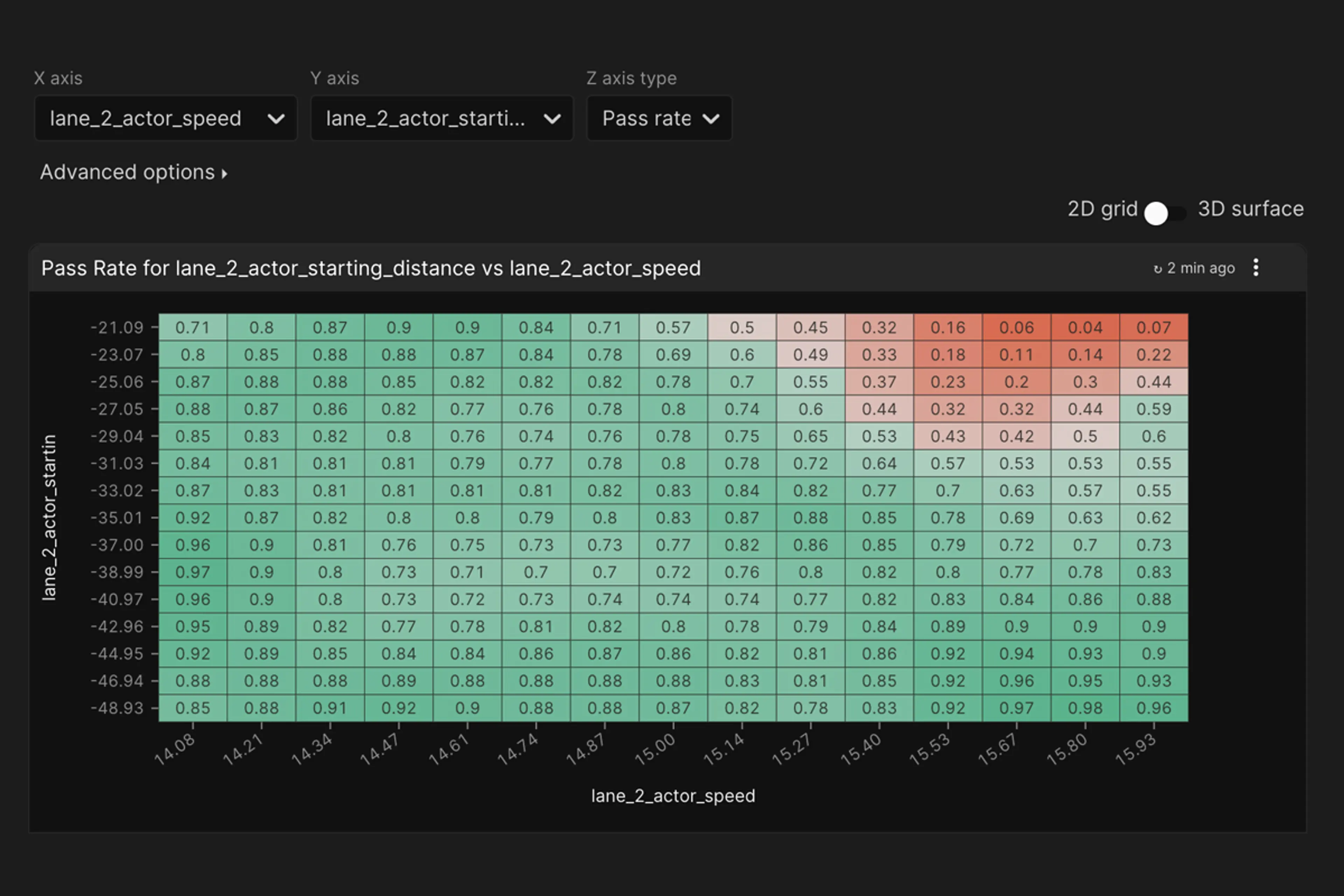Select the red 0.04 heatmap cell

[1085, 328]
